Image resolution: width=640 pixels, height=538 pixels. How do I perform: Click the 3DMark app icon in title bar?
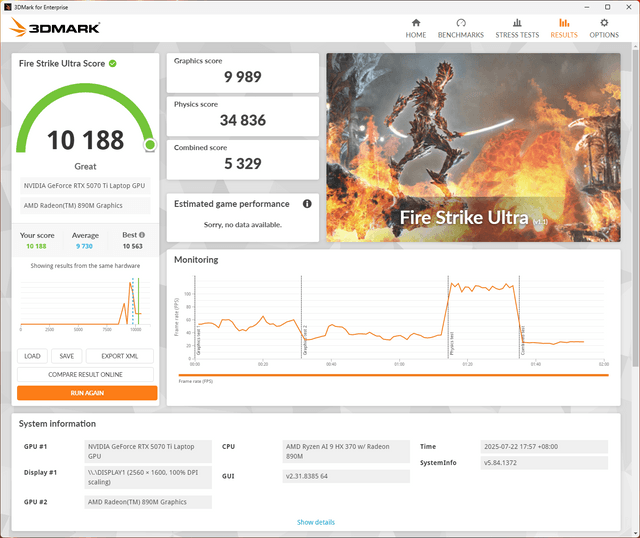7,7
